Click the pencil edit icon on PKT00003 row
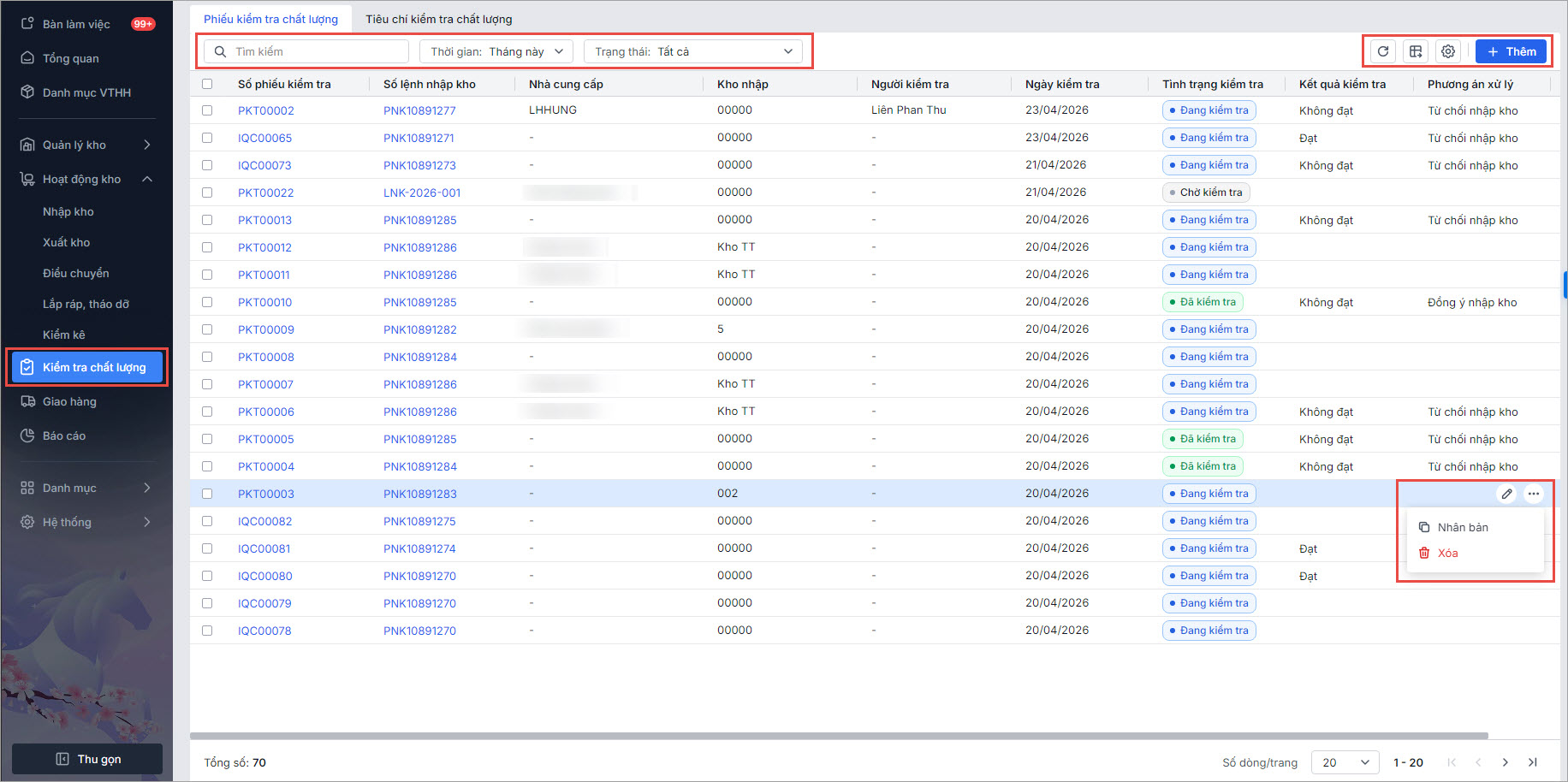 click(1506, 494)
